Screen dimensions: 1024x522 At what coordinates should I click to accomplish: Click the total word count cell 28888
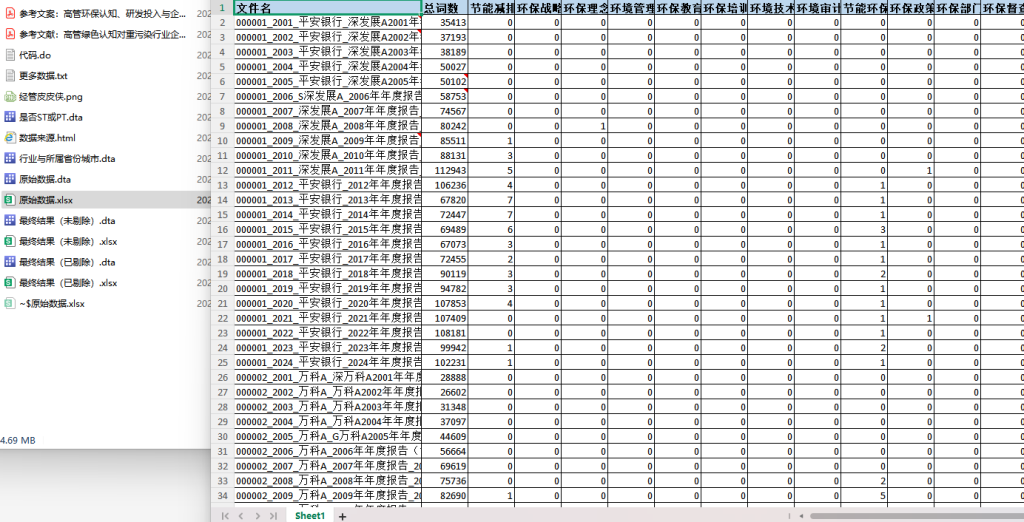click(x=445, y=378)
